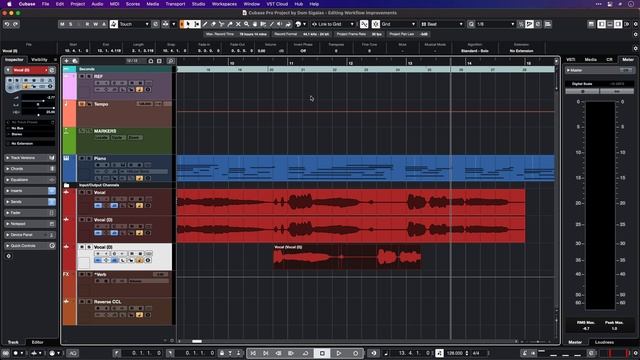This screenshot has width=640, height=360.
Task: Select the Object Selection arrow tool
Action: pyautogui.click(x=188, y=24)
